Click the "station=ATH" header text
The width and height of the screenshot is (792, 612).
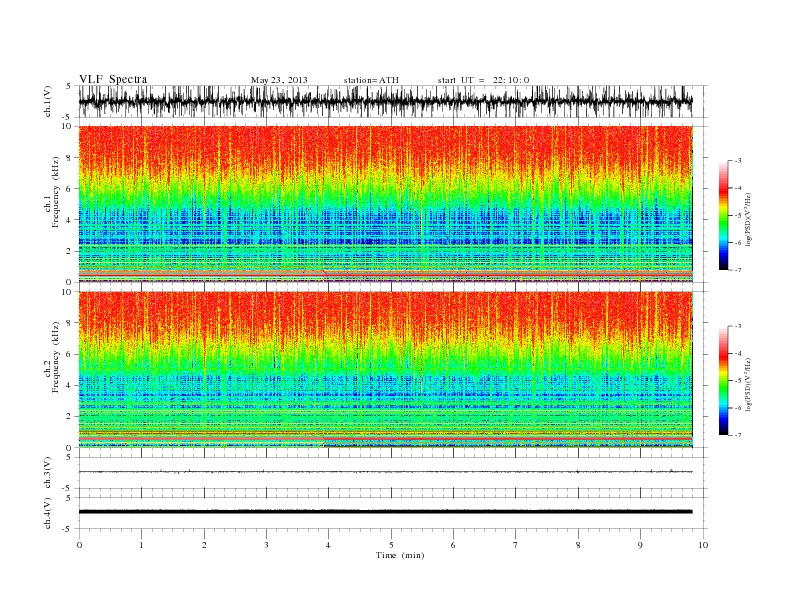coord(371,80)
